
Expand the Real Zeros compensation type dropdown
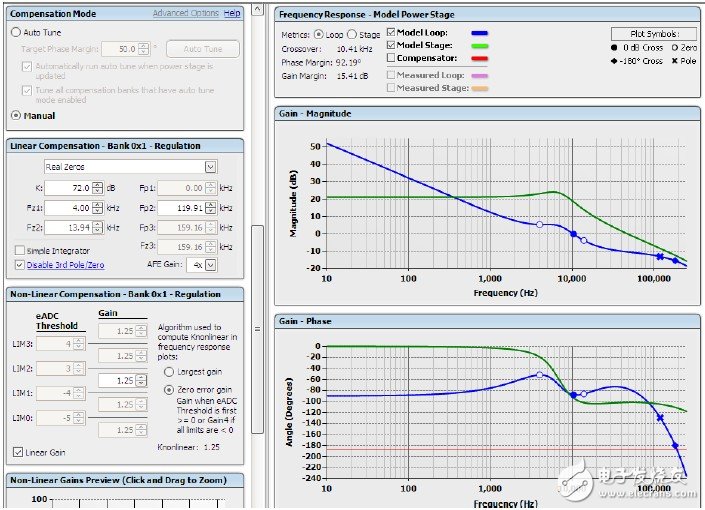(x=210, y=167)
